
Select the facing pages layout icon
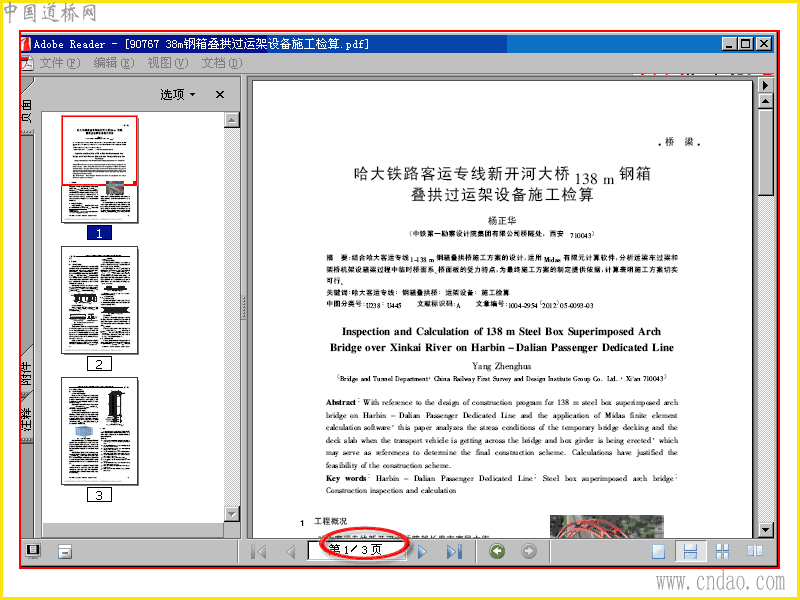pos(755,551)
